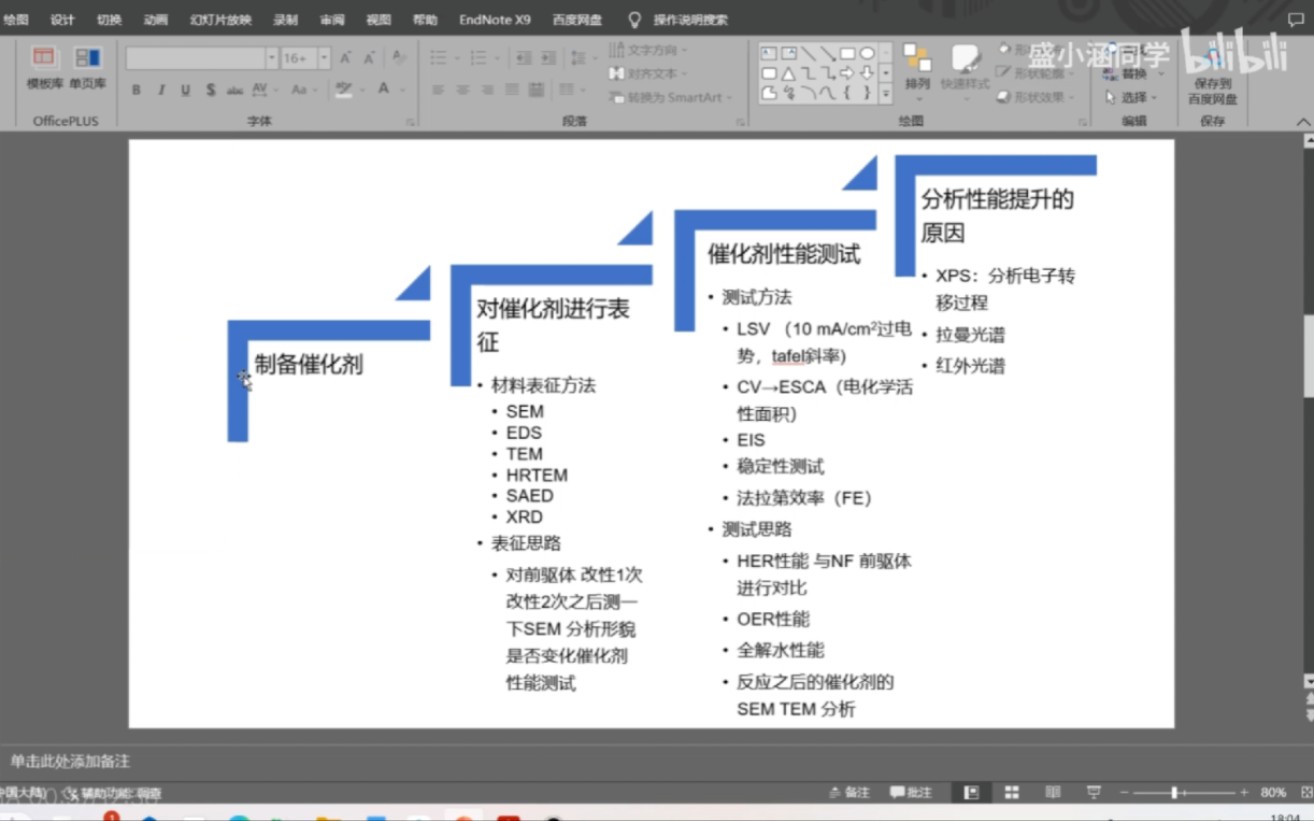The width and height of the screenshot is (1314, 821).
Task: Select the down block arrow shape
Action: click(x=868, y=73)
